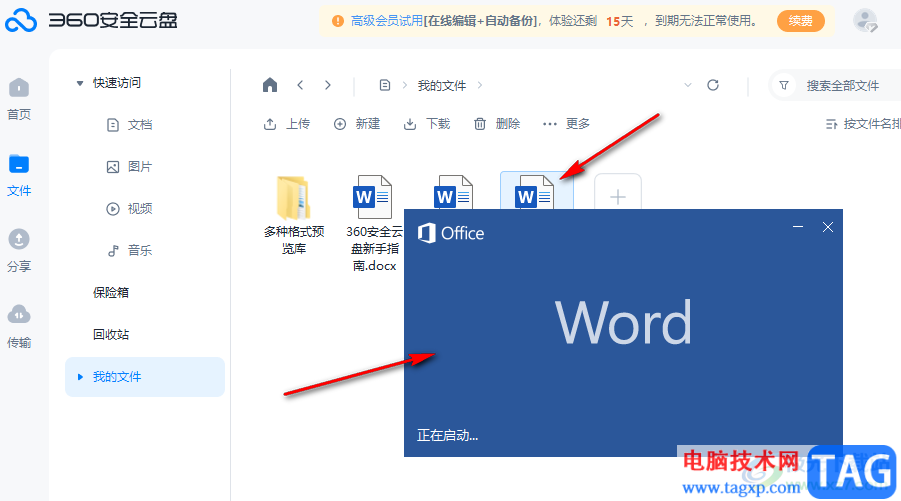Screen dimensions: 901x501
Task: Click 我的文件 in the breadcrumb
Action: point(442,86)
